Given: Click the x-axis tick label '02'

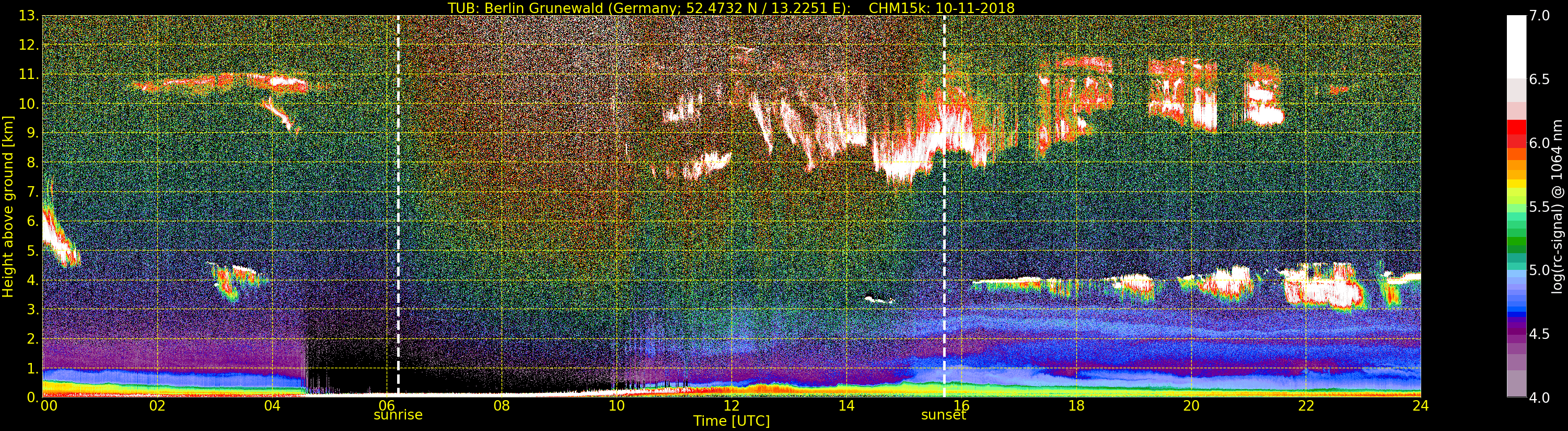Looking at the screenshot, I should (157, 406).
